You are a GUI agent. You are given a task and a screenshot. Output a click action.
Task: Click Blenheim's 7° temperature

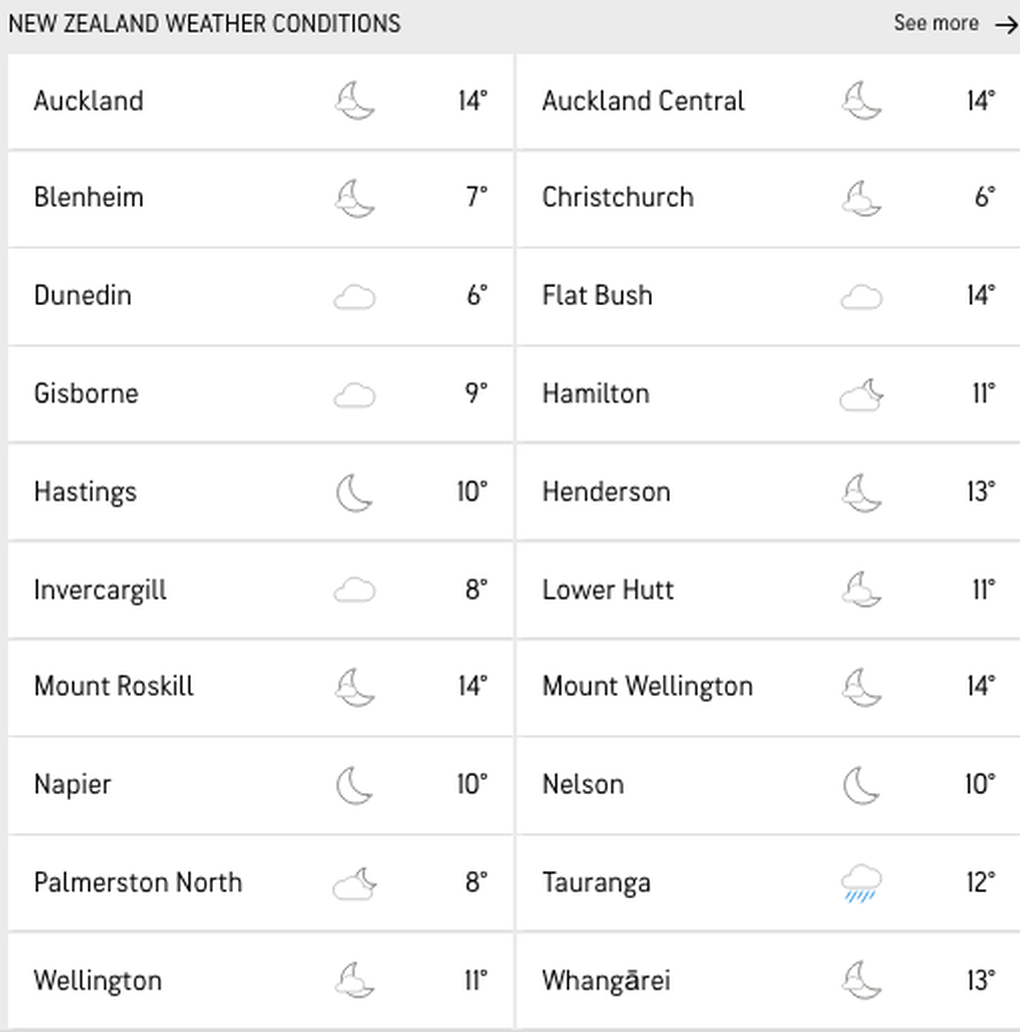coord(476,197)
